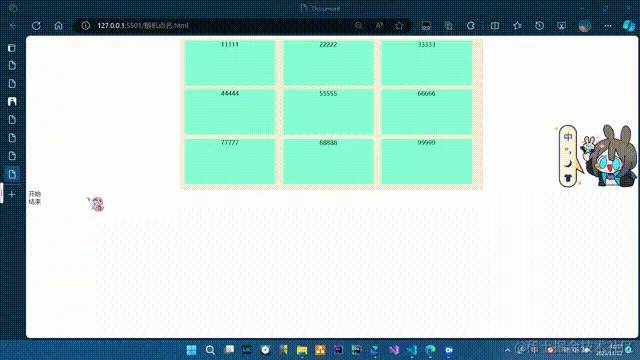Screen dimensions: 640x360
Task: Open the Windows Start menu
Action: click(x=191, y=350)
